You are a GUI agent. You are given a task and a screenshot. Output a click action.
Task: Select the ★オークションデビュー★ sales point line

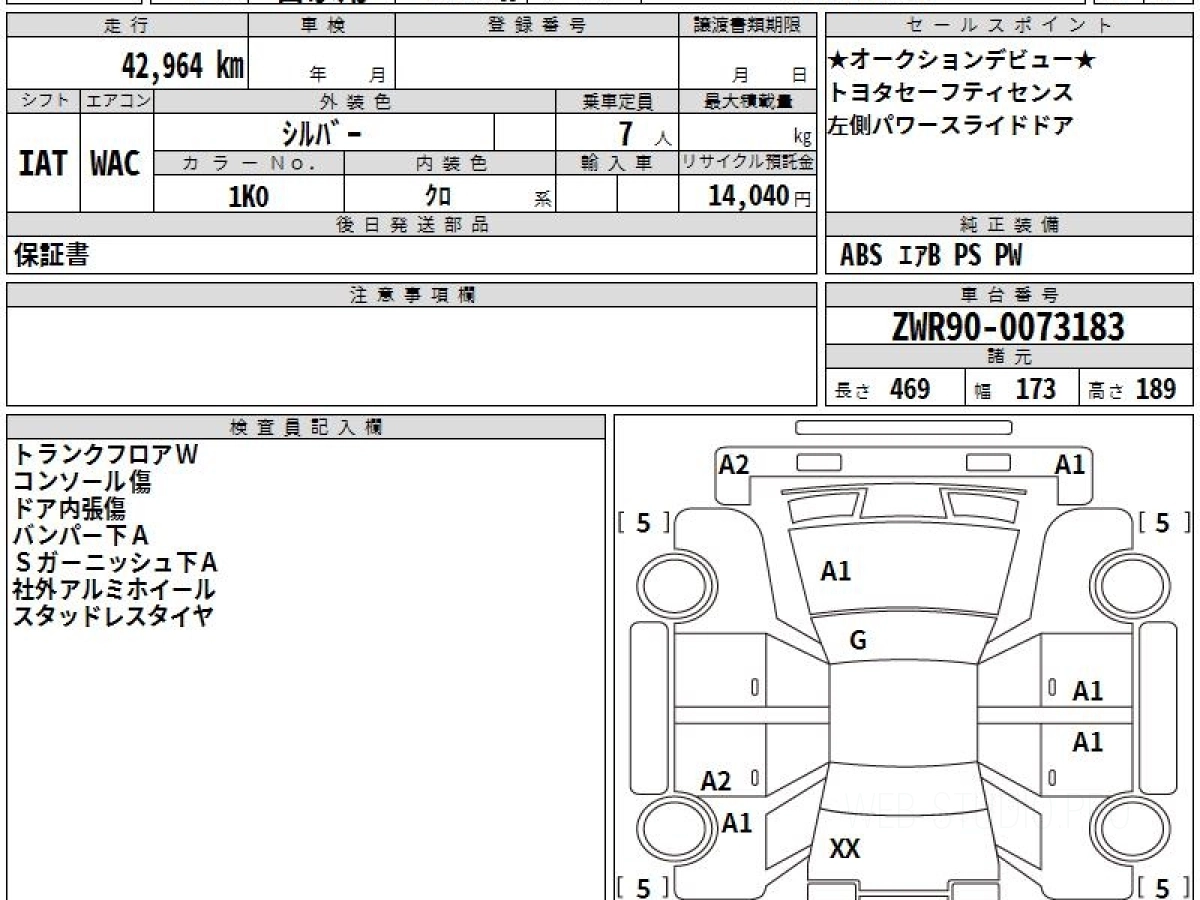pyautogui.click(x=962, y=61)
